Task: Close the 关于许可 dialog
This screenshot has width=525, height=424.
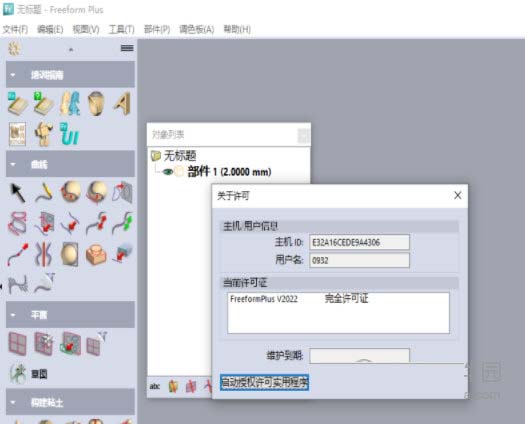Action: 457,195
